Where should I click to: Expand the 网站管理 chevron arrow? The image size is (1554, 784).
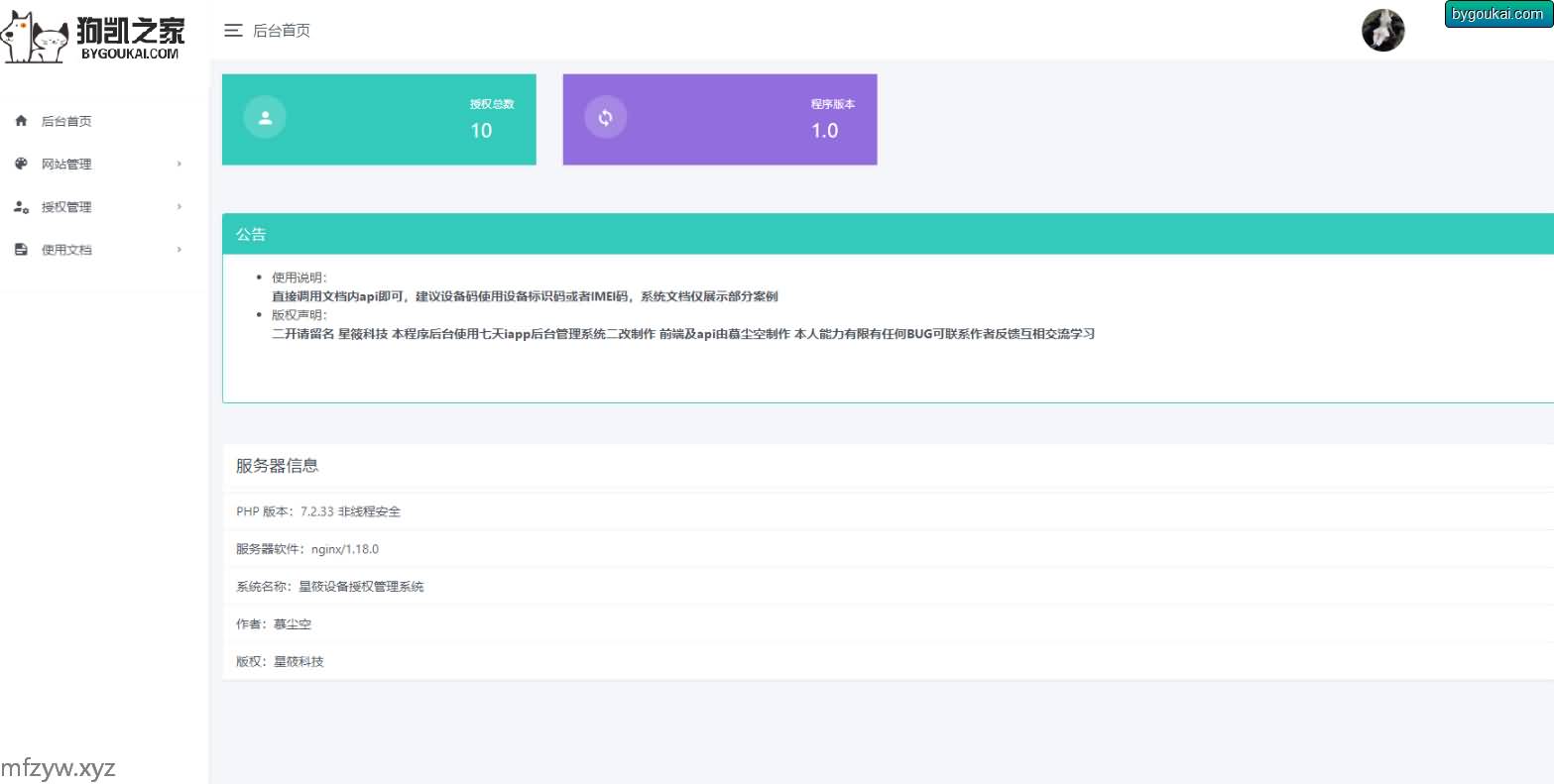pos(179,164)
